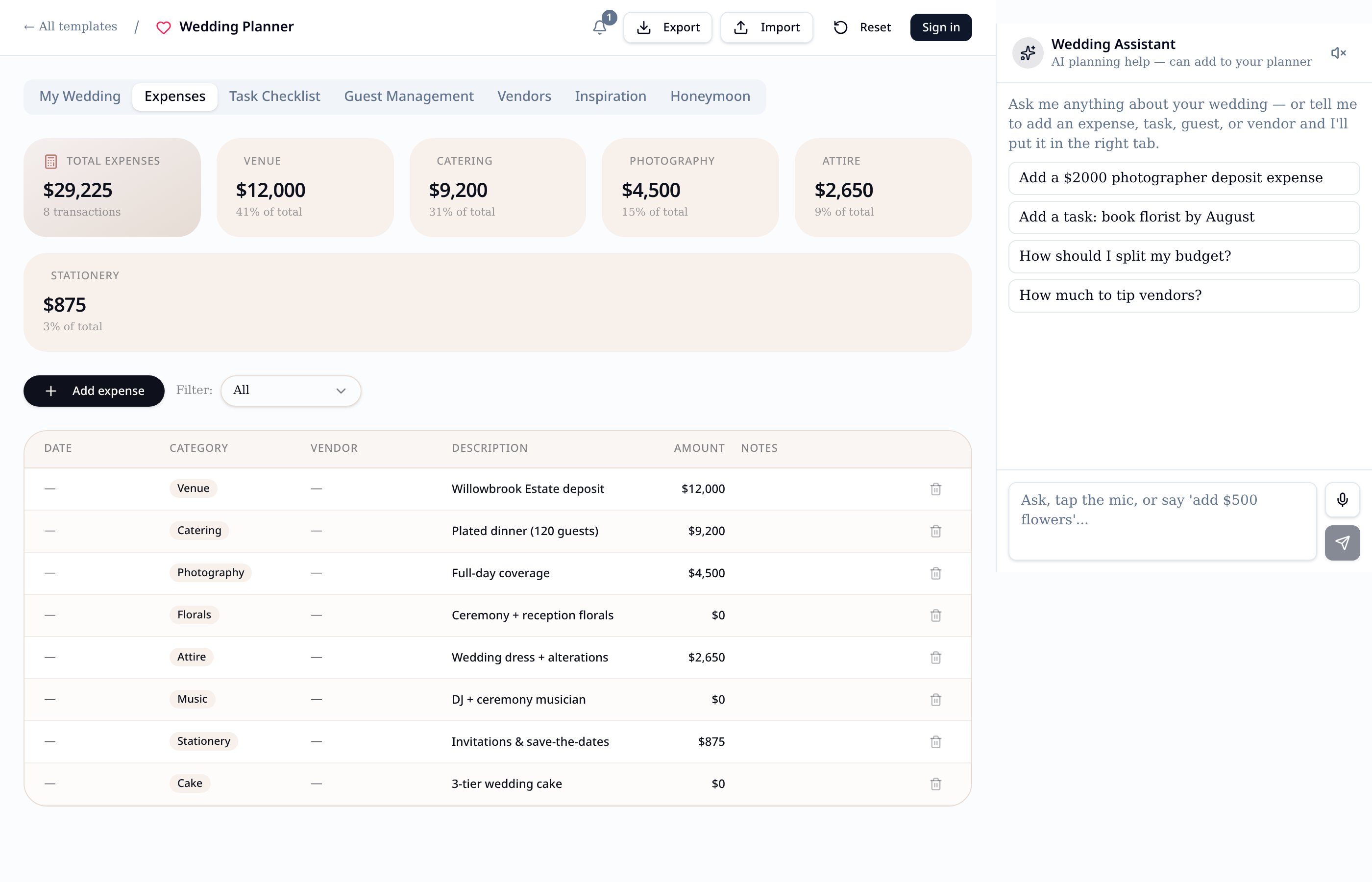
Task: Choose the $2000 photographer deposit suggestion
Action: click(x=1184, y=178)
